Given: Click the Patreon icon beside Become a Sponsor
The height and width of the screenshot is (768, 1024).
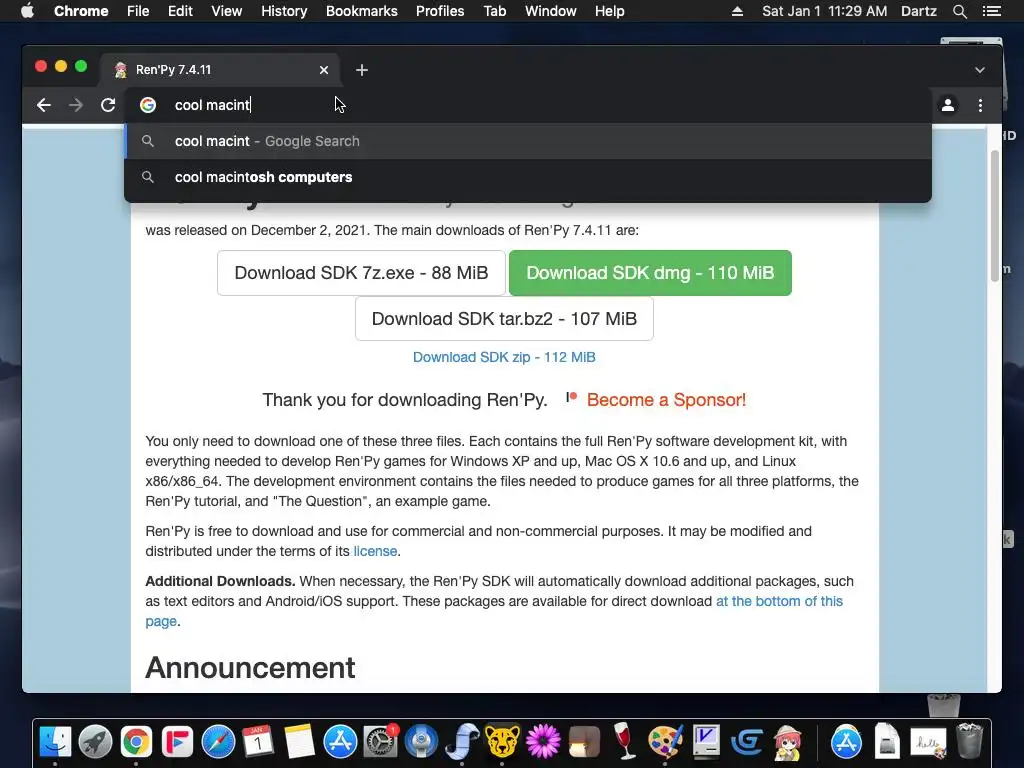Looking at the screenshot, I should 571,397.
